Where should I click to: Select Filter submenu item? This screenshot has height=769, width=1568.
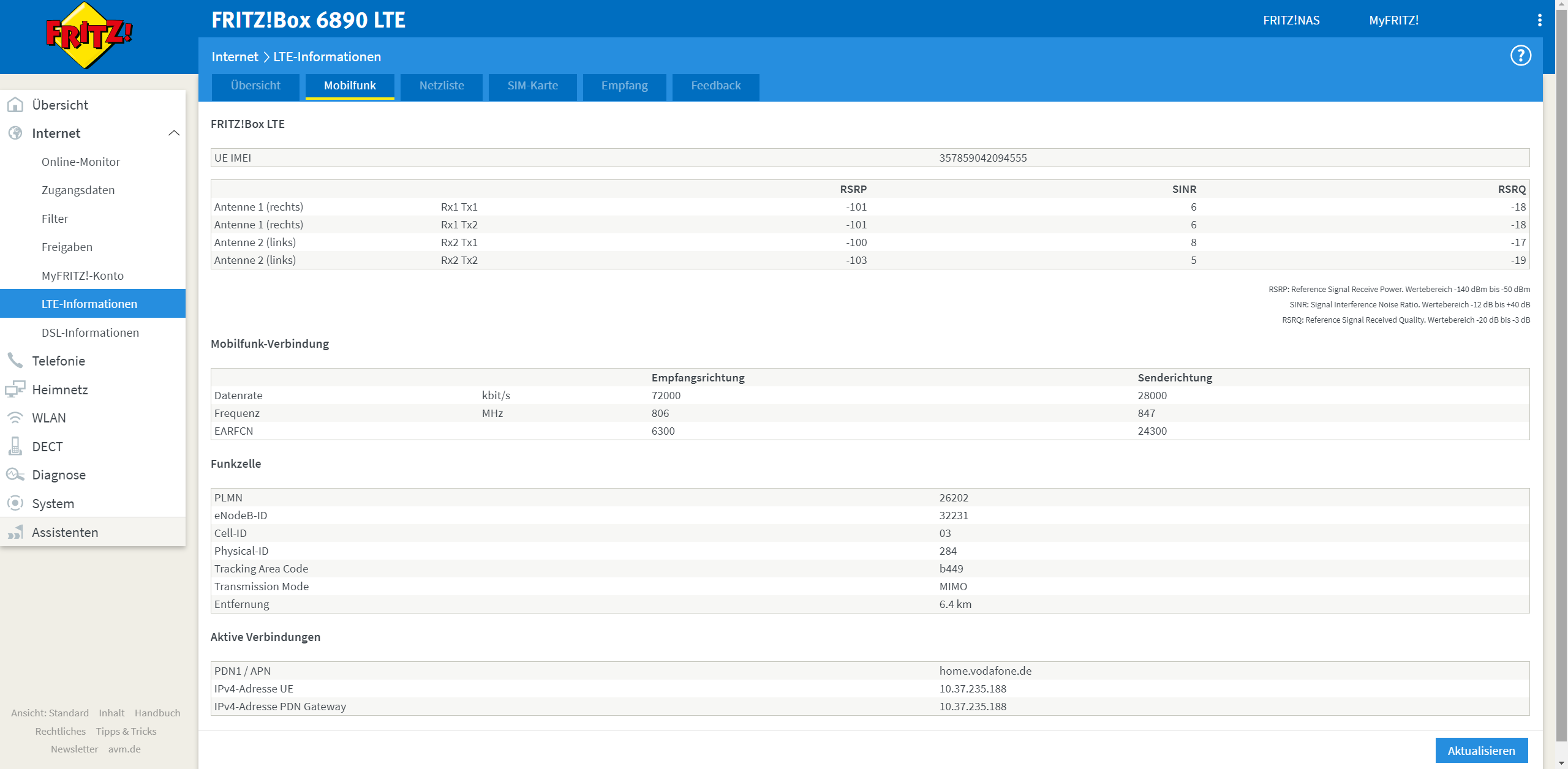[92, 219]
